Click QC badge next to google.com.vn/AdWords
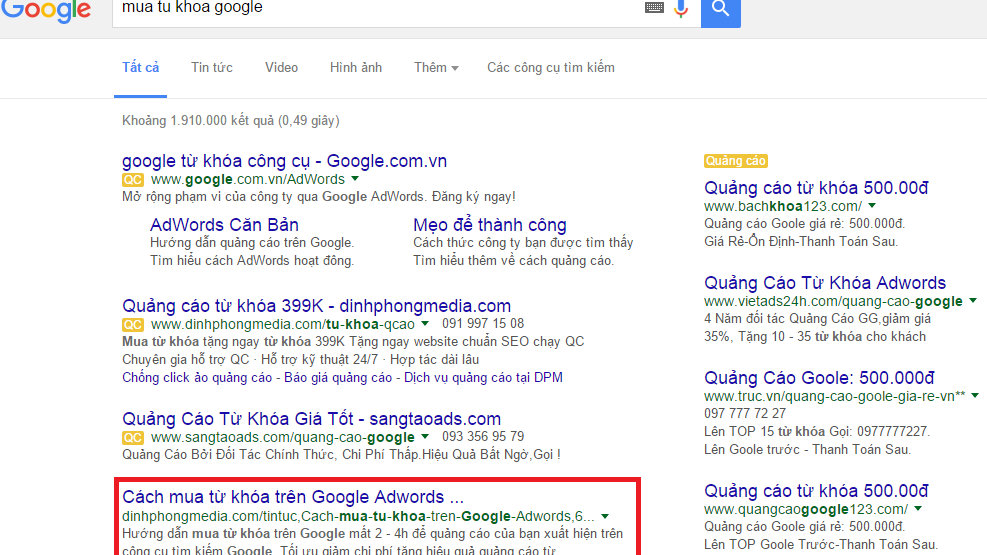Image resolution: width=987 pixels, height=555 pixels. (133, 180)
